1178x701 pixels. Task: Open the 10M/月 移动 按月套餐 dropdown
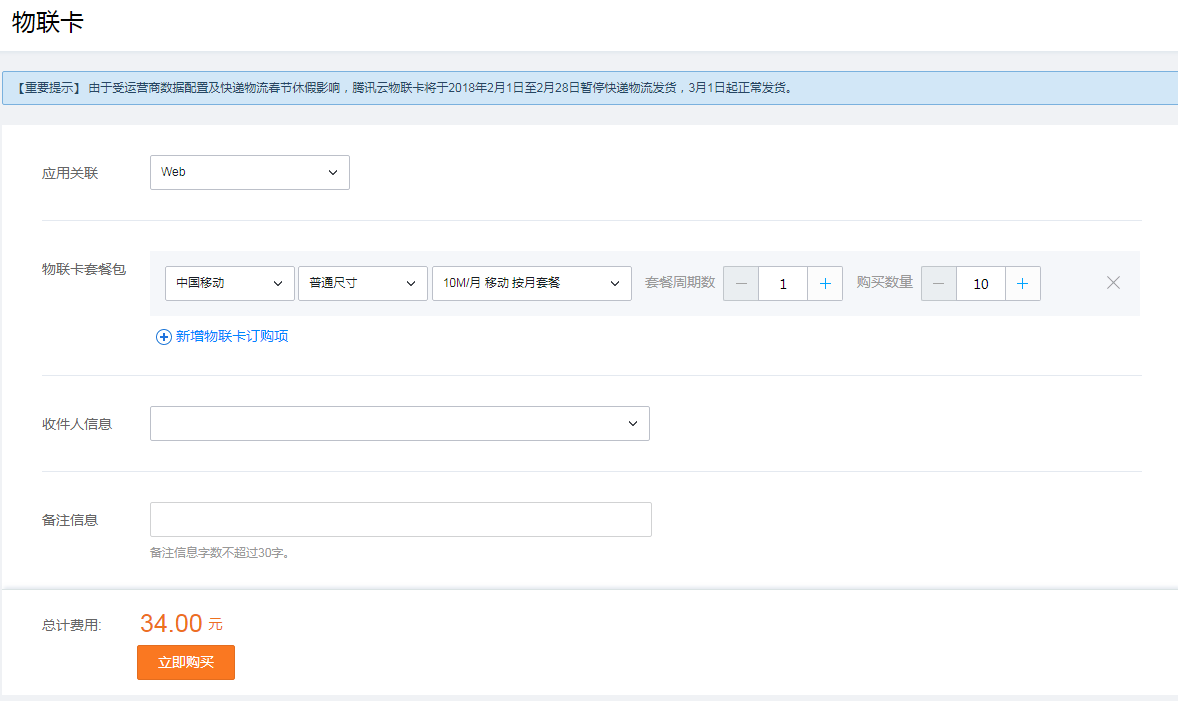[x=532, y=283]
